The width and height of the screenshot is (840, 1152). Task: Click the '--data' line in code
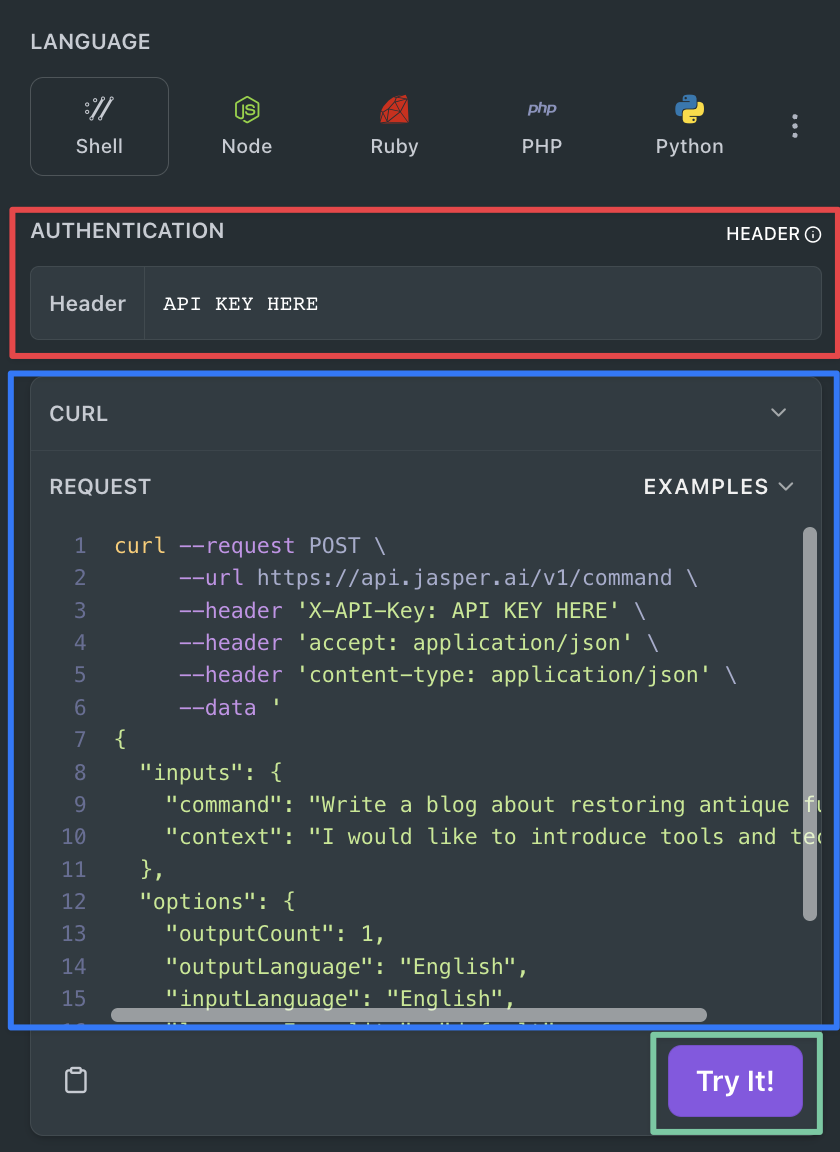point(229,708)
